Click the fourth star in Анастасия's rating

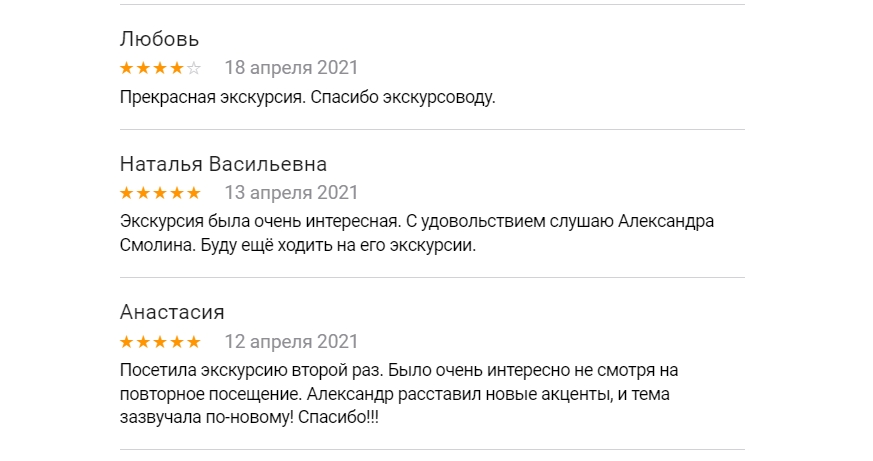tap(177, 342)
